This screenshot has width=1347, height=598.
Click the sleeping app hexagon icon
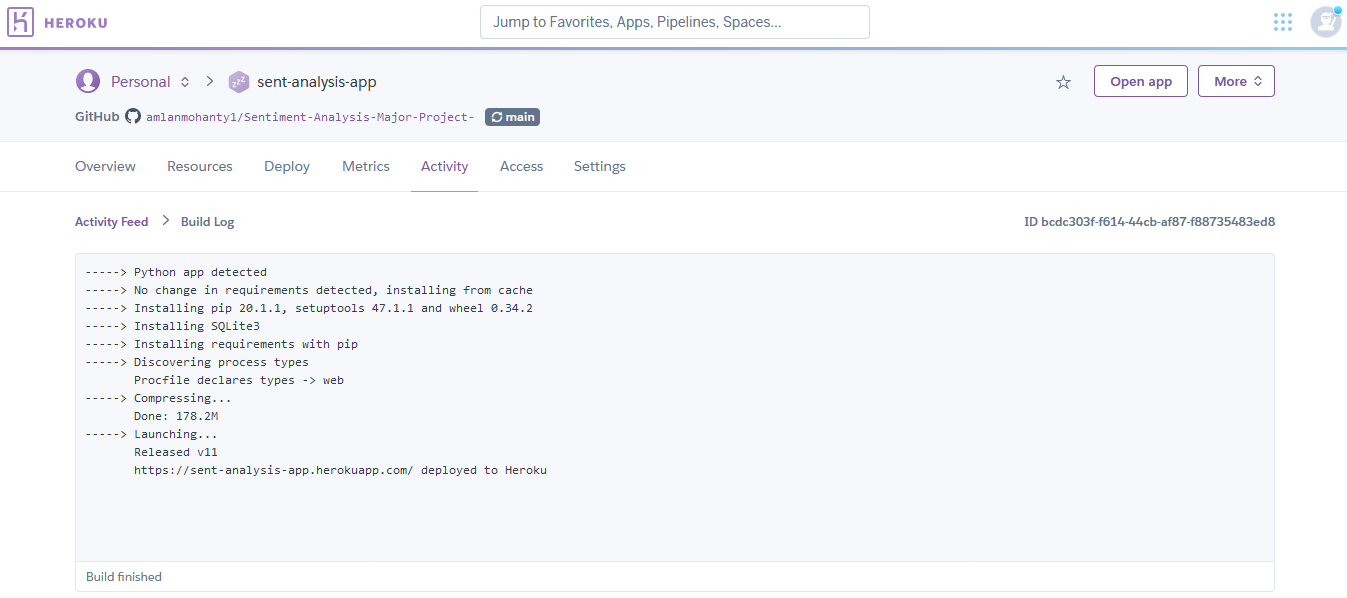point(238,82)
